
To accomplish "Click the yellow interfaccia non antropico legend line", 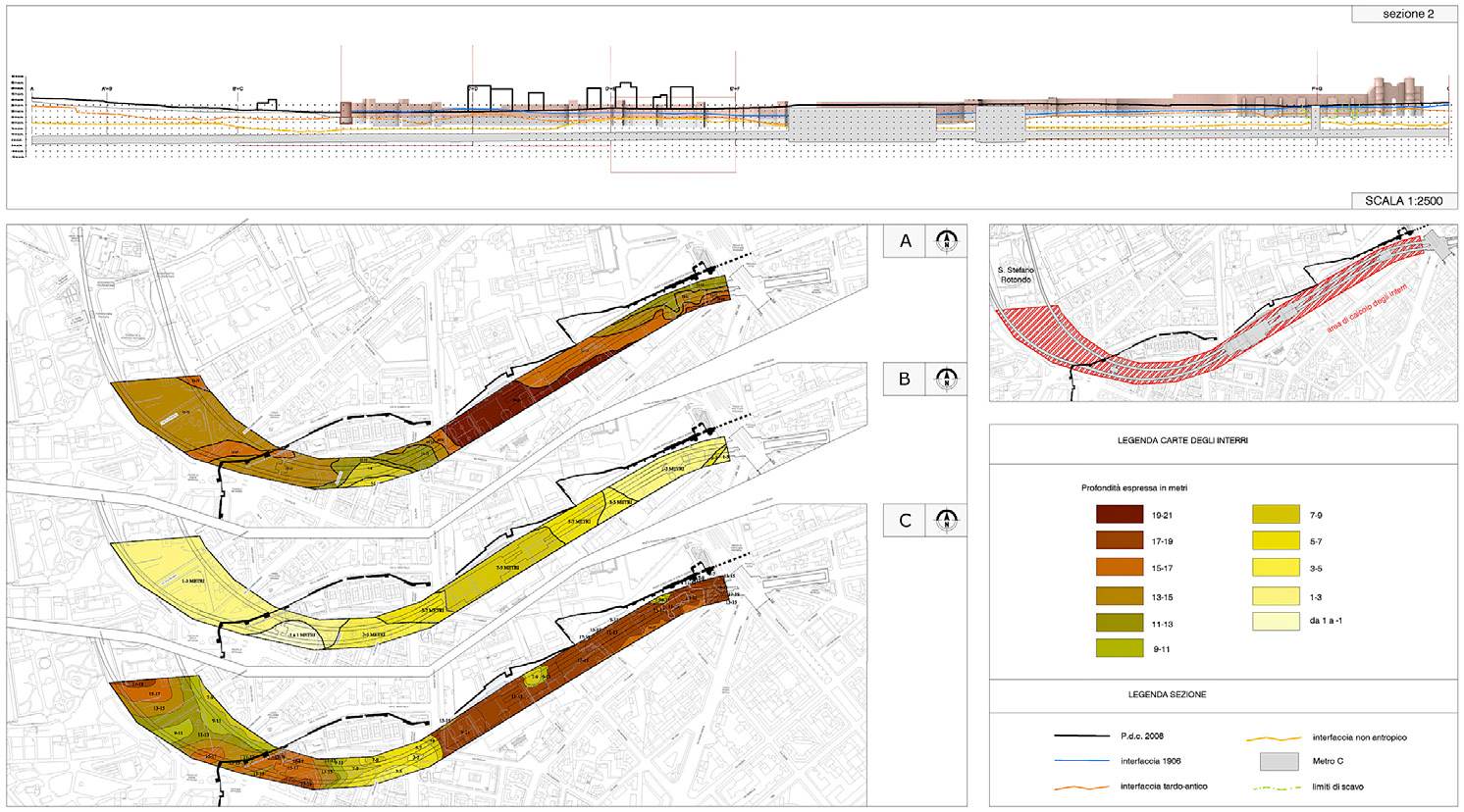I will point(1274,738).
